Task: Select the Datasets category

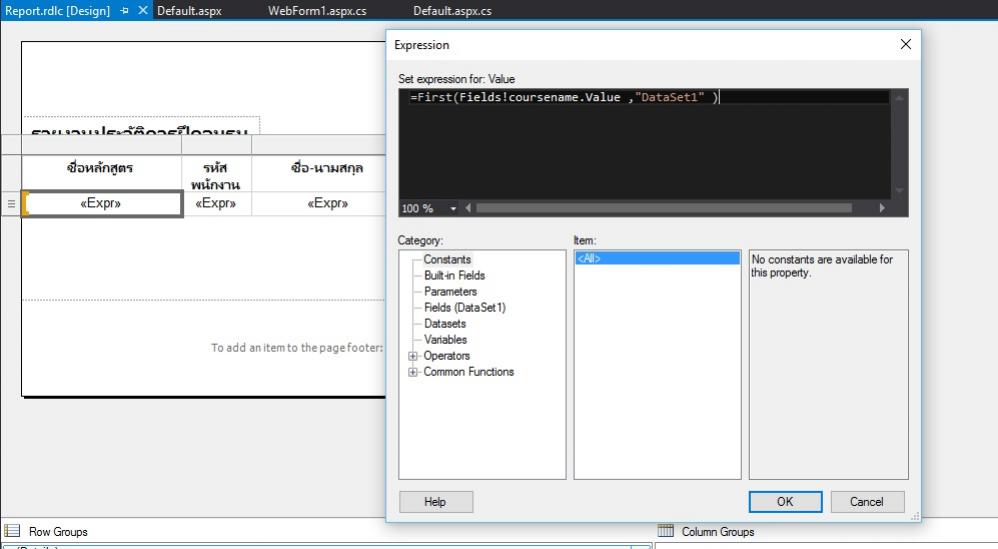Action: point(445,324)
